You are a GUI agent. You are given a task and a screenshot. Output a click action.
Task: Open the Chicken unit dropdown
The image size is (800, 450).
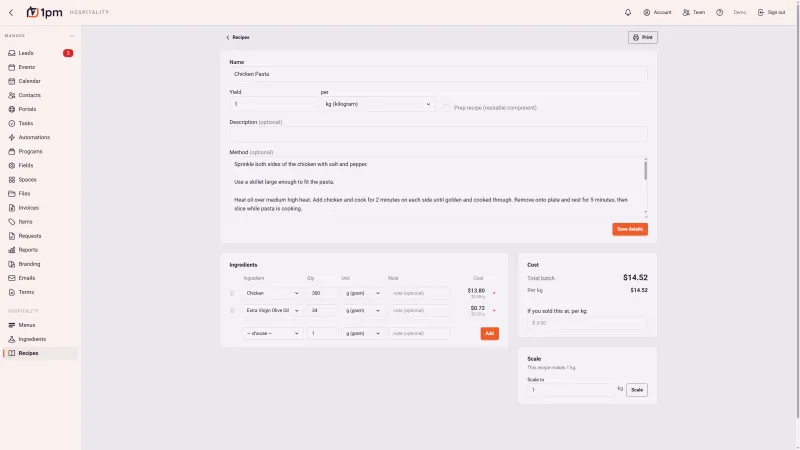click(x=363, y=293)
